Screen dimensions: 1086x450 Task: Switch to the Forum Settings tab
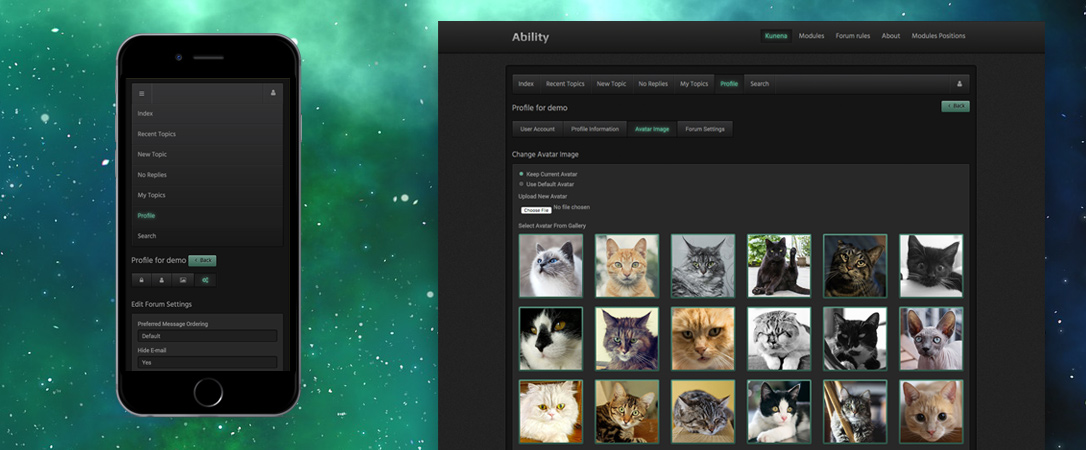[x=704, y=129]
